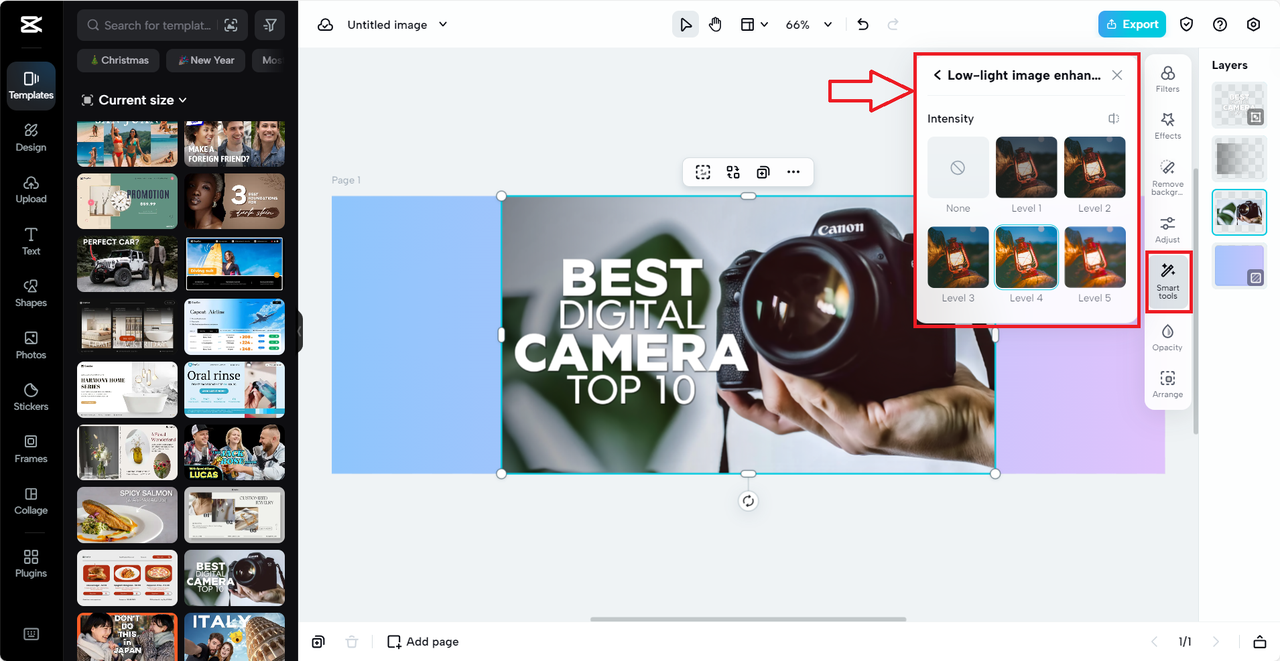Select the purple background layer thumbnail
The height and width of the screenshot is (661, 1280).
[1239, 266]
